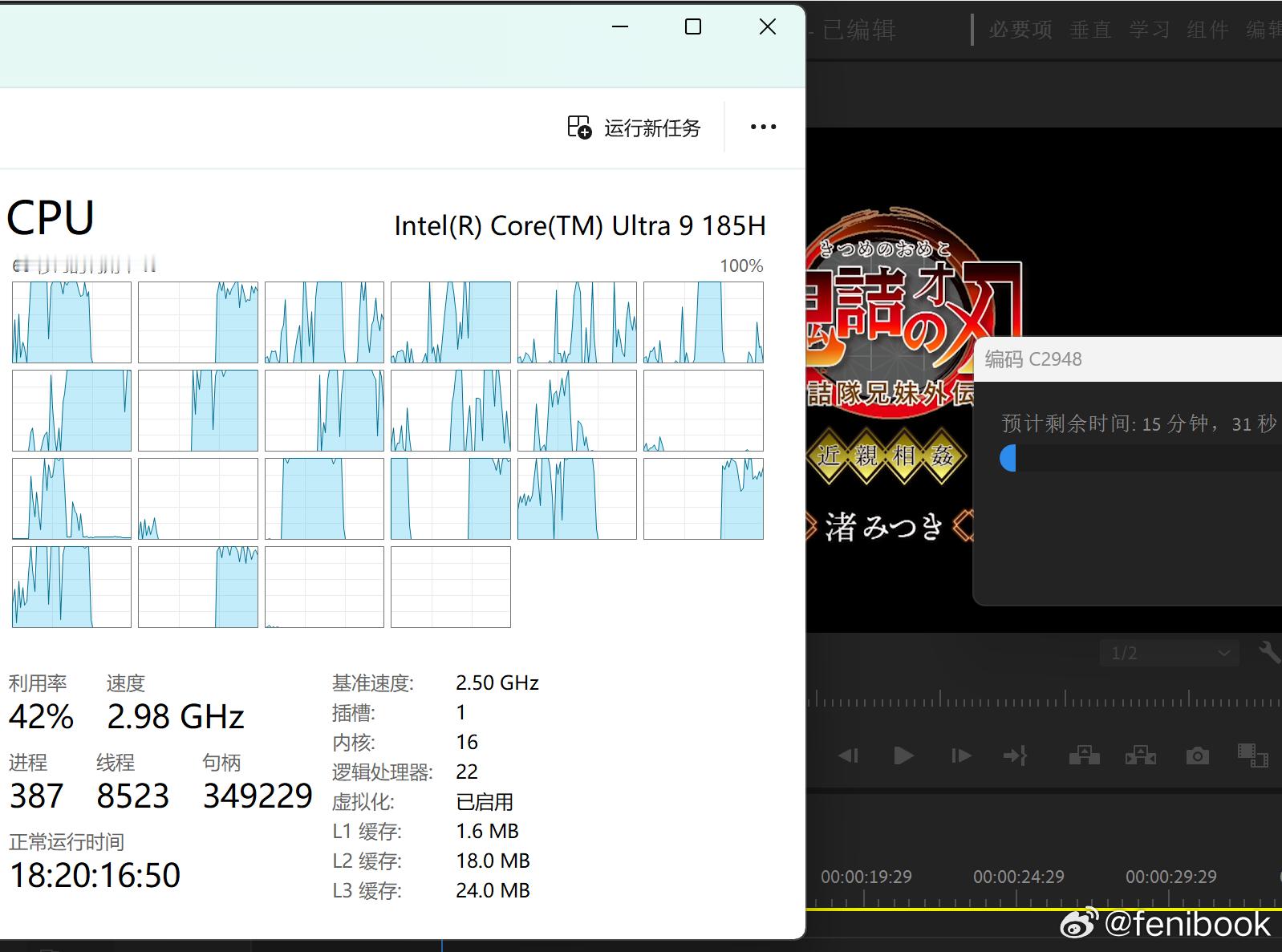Open Premiere monitor settings wrench icon
This screenshot has height=952, width=1282.
[1270, 652]
